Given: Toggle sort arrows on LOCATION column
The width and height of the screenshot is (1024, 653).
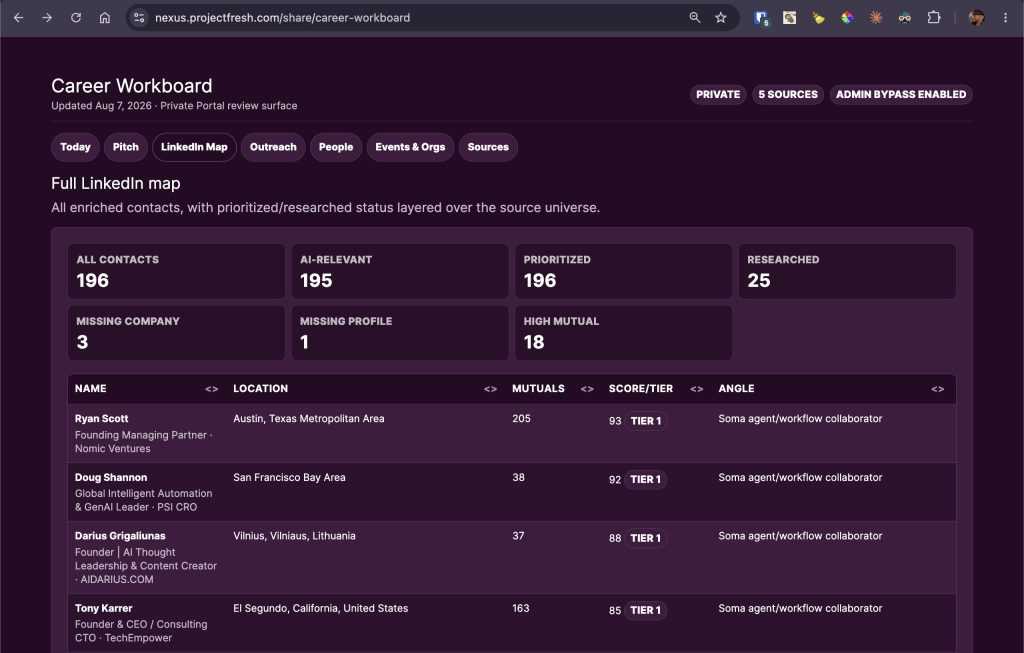Looking at the screenshot, I should (x=490, y=389).
